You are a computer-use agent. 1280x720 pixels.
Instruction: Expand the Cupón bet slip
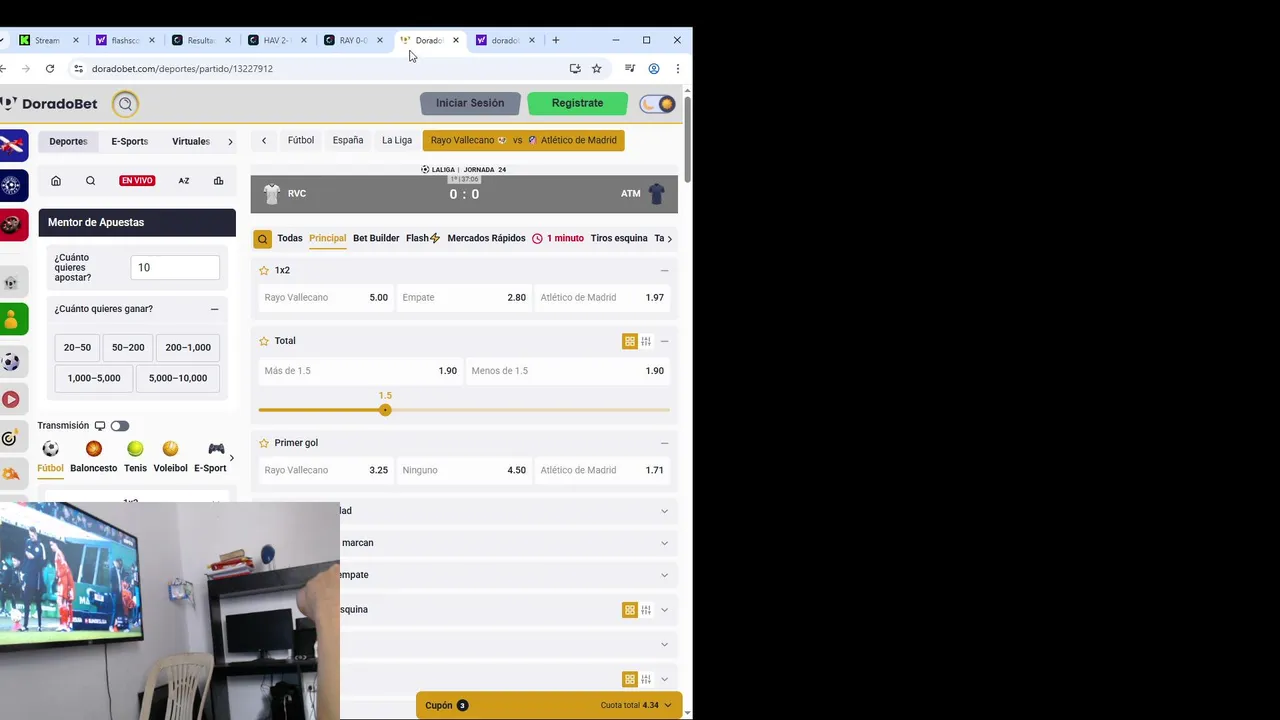click(x=548, y=705)
